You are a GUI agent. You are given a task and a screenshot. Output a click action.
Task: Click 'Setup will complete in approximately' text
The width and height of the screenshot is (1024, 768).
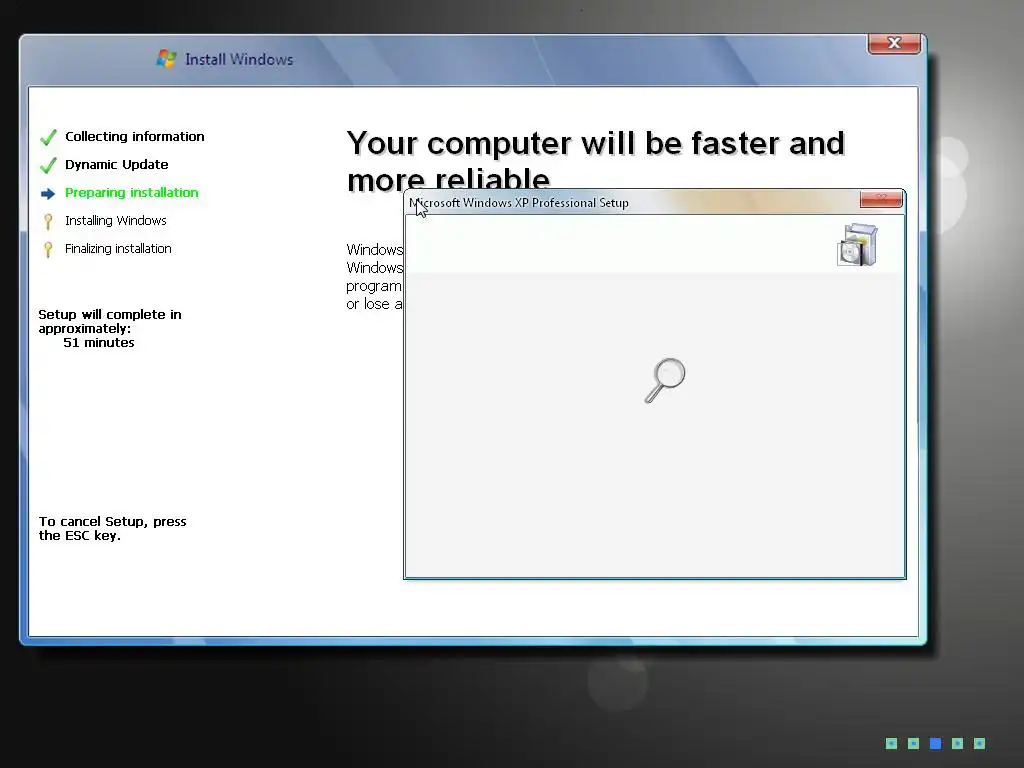[110, 321]
